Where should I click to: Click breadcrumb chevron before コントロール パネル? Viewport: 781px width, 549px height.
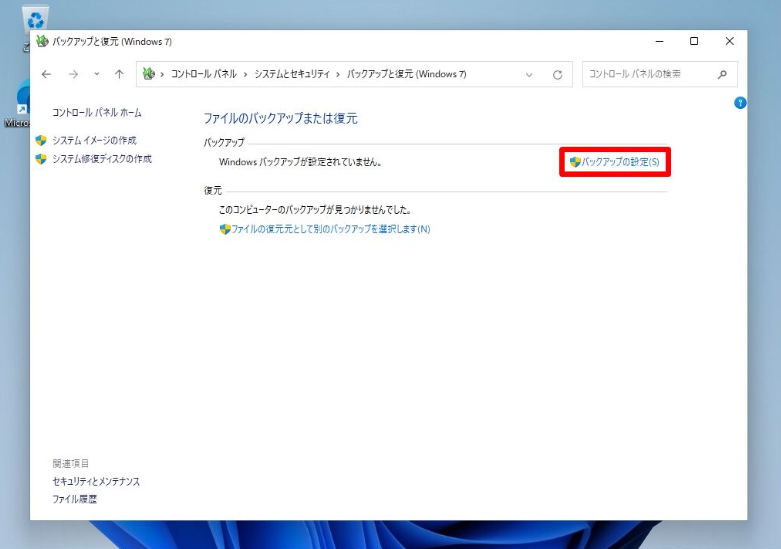click(162, 74)
